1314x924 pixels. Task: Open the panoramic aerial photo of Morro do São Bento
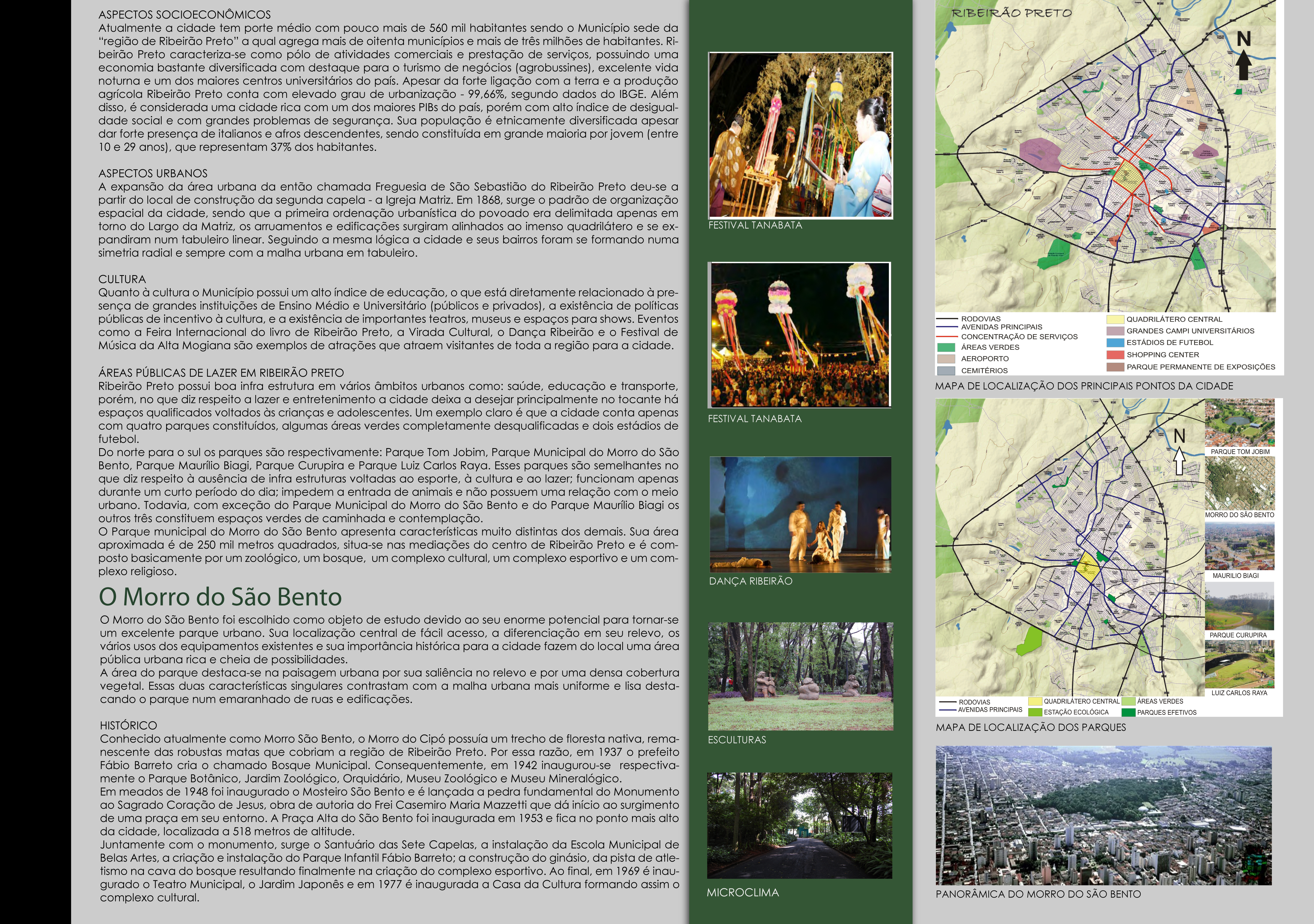pyautogui.click(x=1103, y=816)
